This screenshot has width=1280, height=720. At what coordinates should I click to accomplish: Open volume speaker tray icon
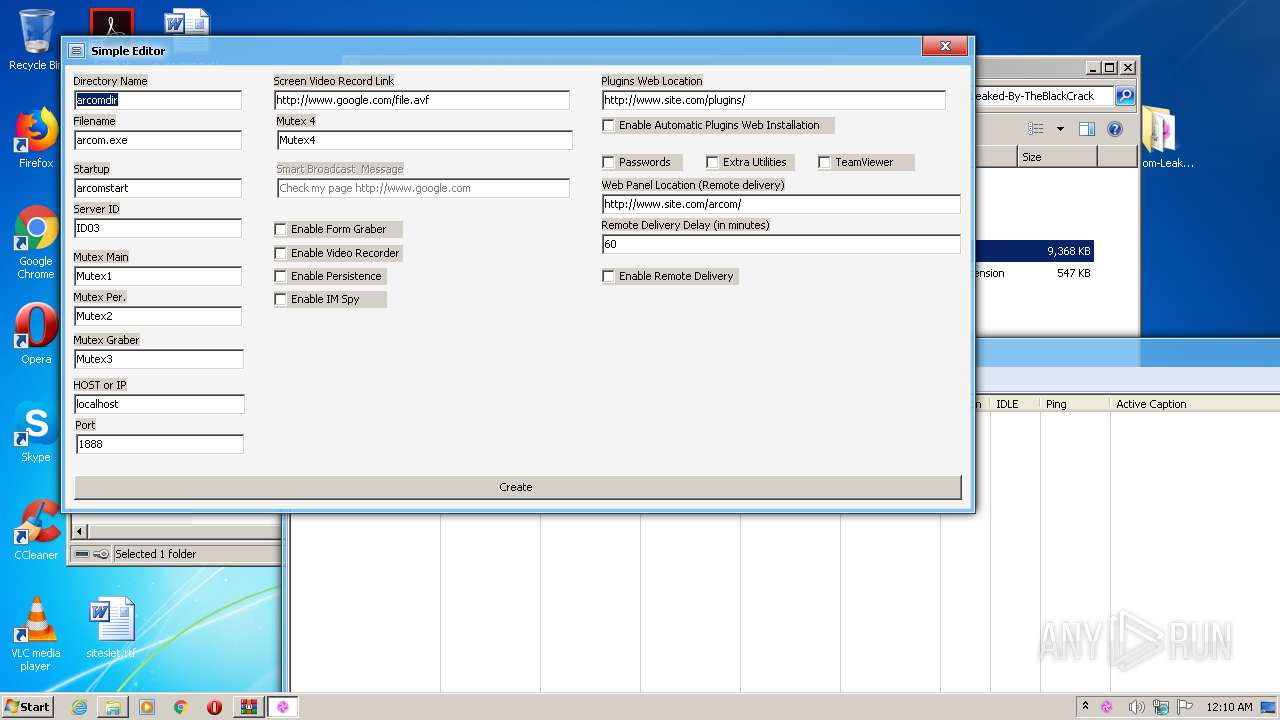1137,707
